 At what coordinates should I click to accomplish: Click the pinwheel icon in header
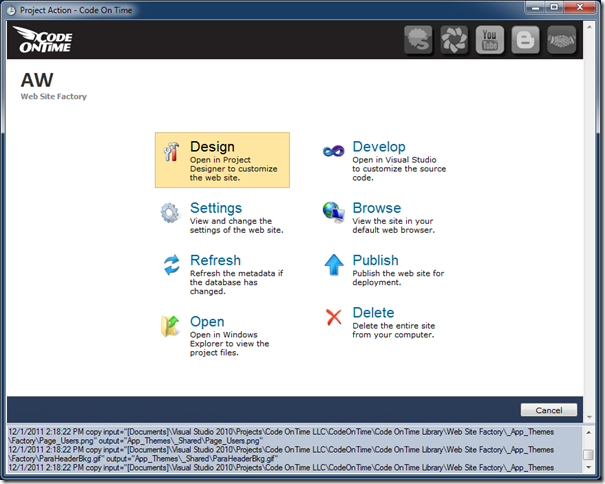pyautogui.click(x=454, y=40)
